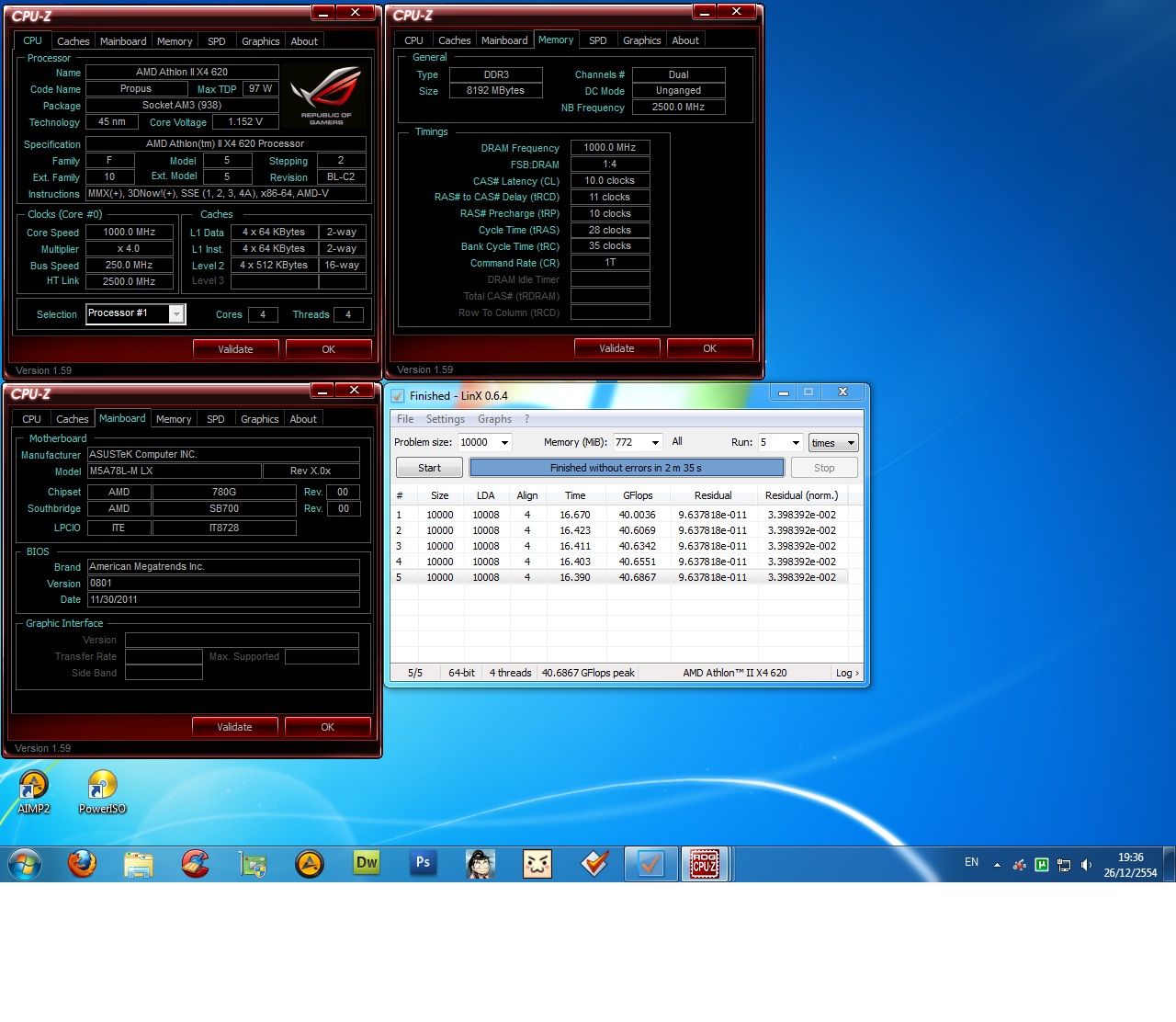Screen dimensions: 1176x1022
Task: Launch CCleaner from the taskbar
Action: [196, 864]
